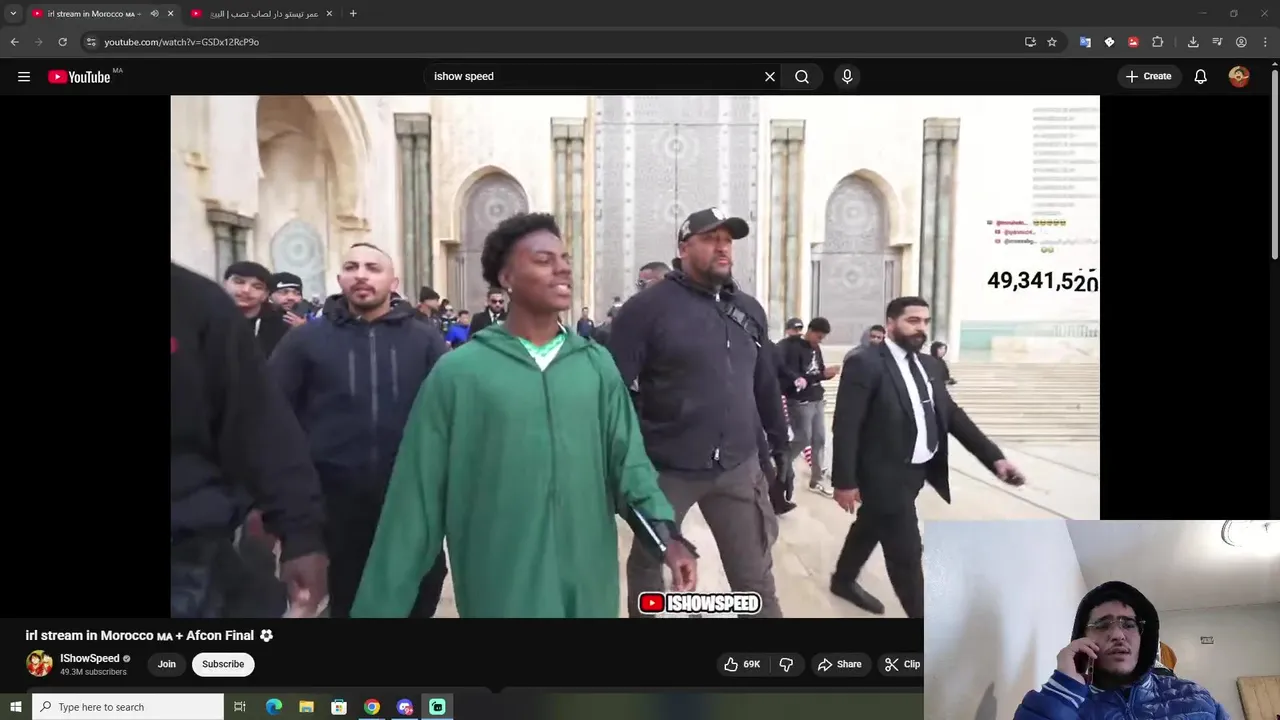Open the media controls music icon
Image resolution: width=1280 pixels, height=720 pixels.
(x=1217, y=42)
